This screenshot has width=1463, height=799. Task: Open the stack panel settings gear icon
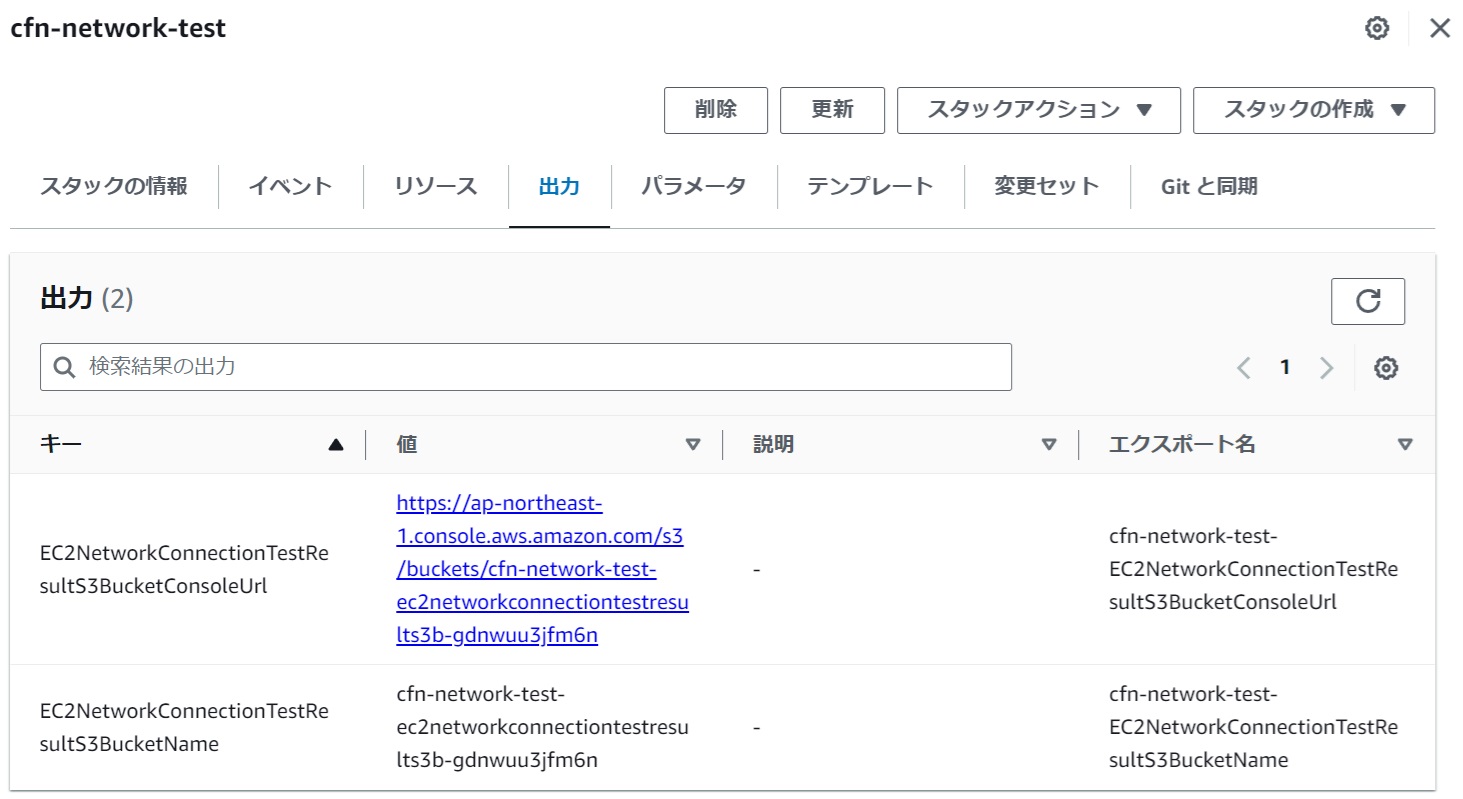1377,28
